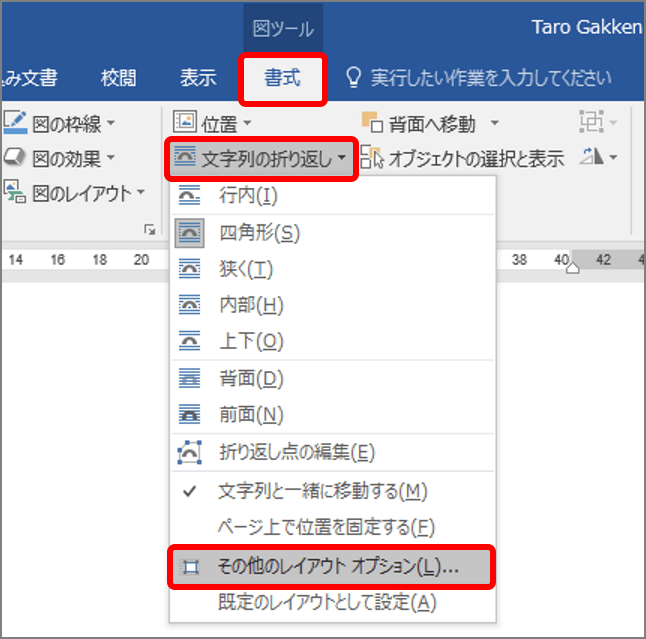Viewport: 646px width, 639px height.
Task: Select 行内(I) wrap option
Action: 332,196
